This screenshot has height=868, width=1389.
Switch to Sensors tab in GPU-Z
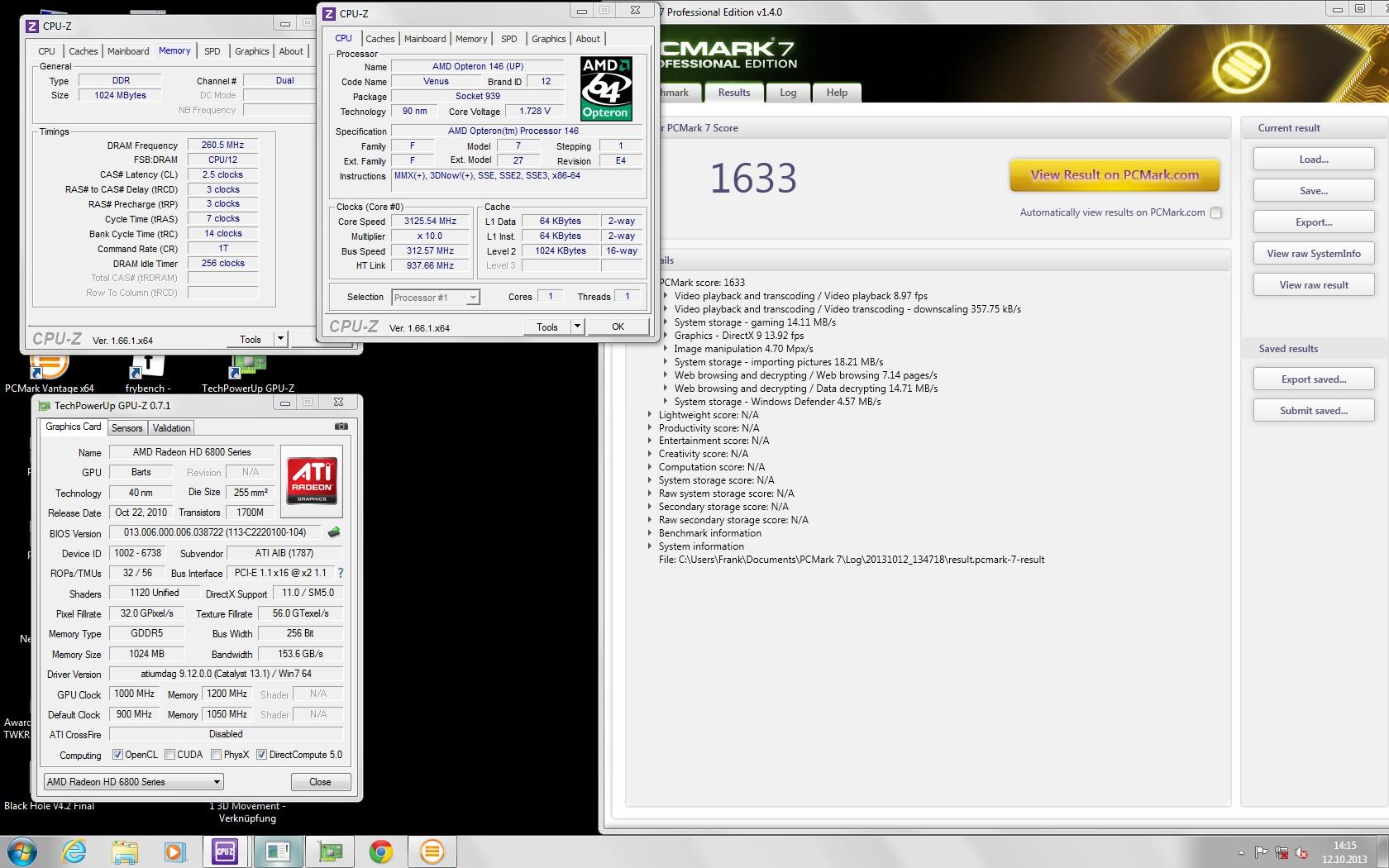126,427
